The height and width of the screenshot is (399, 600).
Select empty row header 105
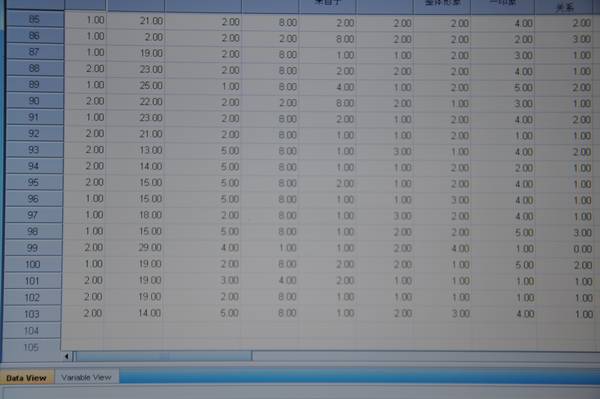click(32, 347)
